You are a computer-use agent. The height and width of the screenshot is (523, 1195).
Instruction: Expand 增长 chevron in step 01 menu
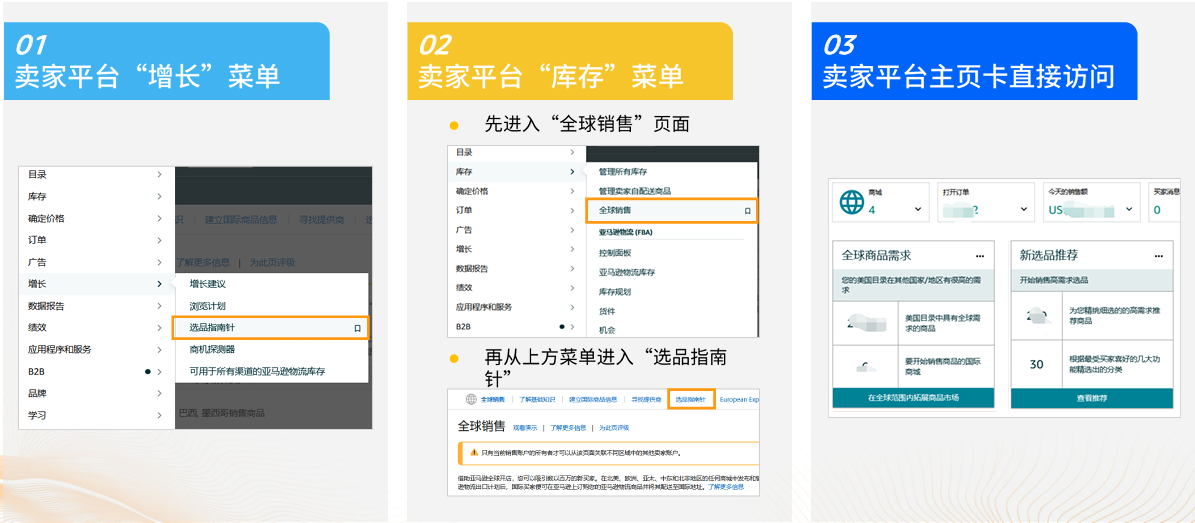(159, 284)
